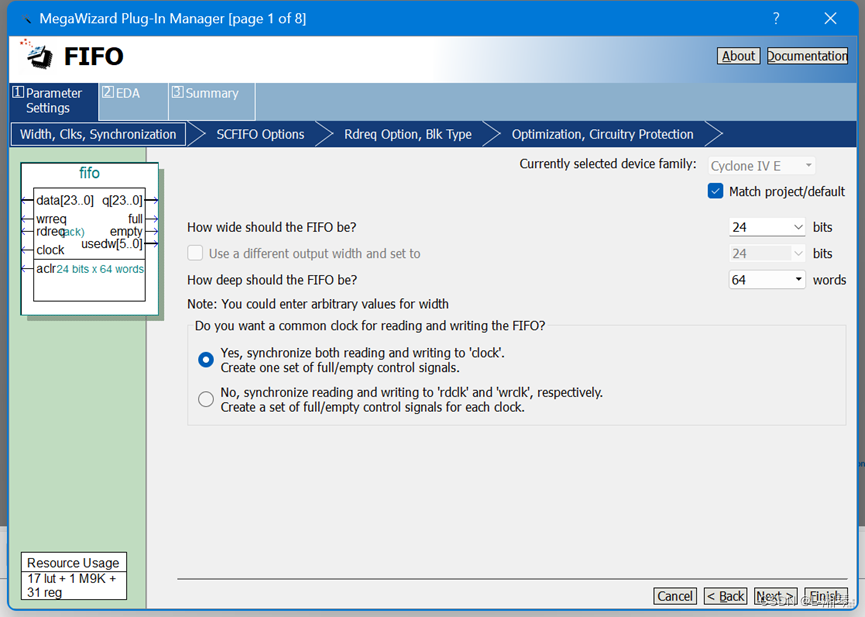Go to Optimization, Circuitry Protection step
The width and height of the screenshot is (865, 617).
pos(602,134)
